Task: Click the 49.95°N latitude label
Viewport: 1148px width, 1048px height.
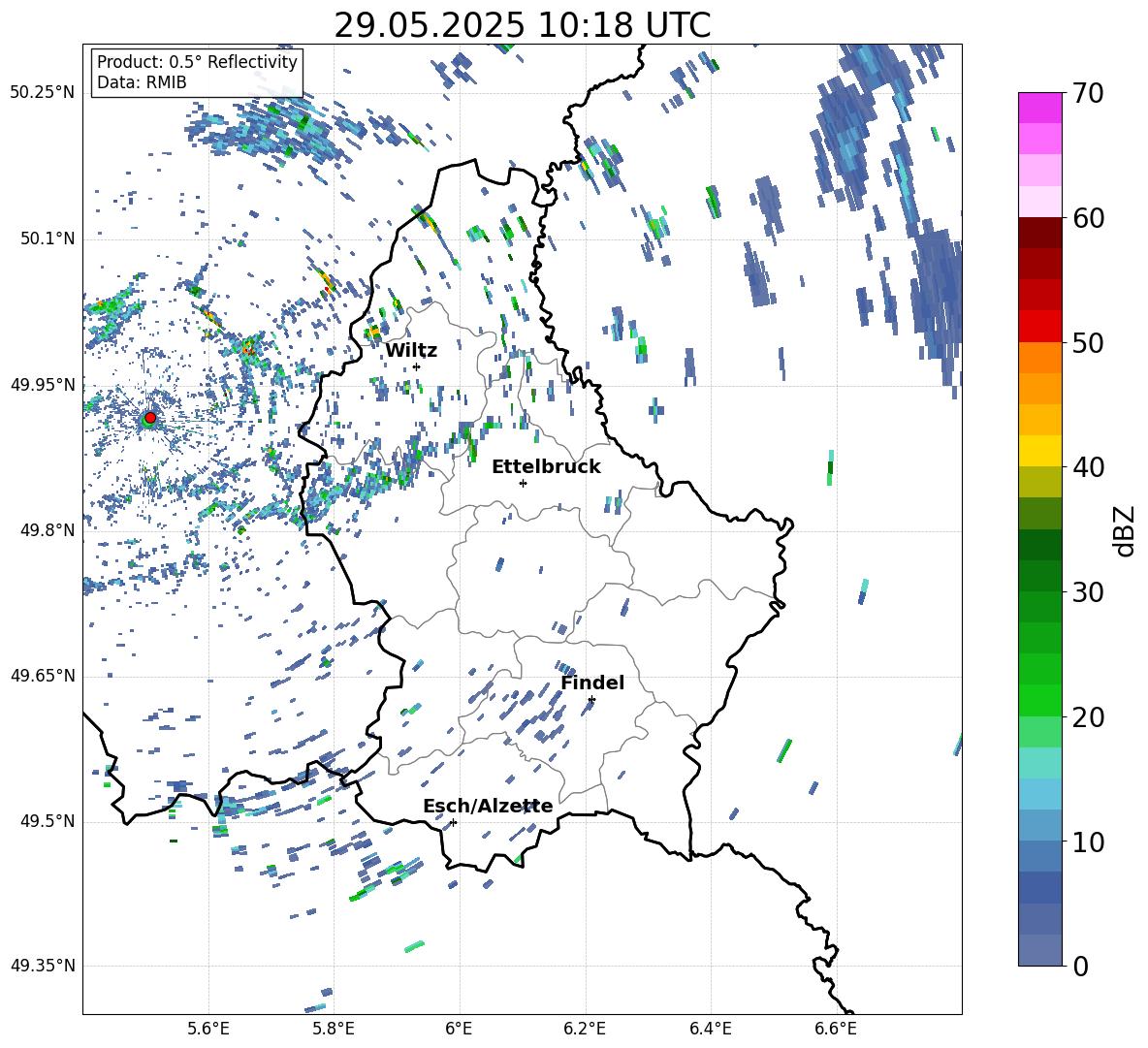Action: [43, 384]
